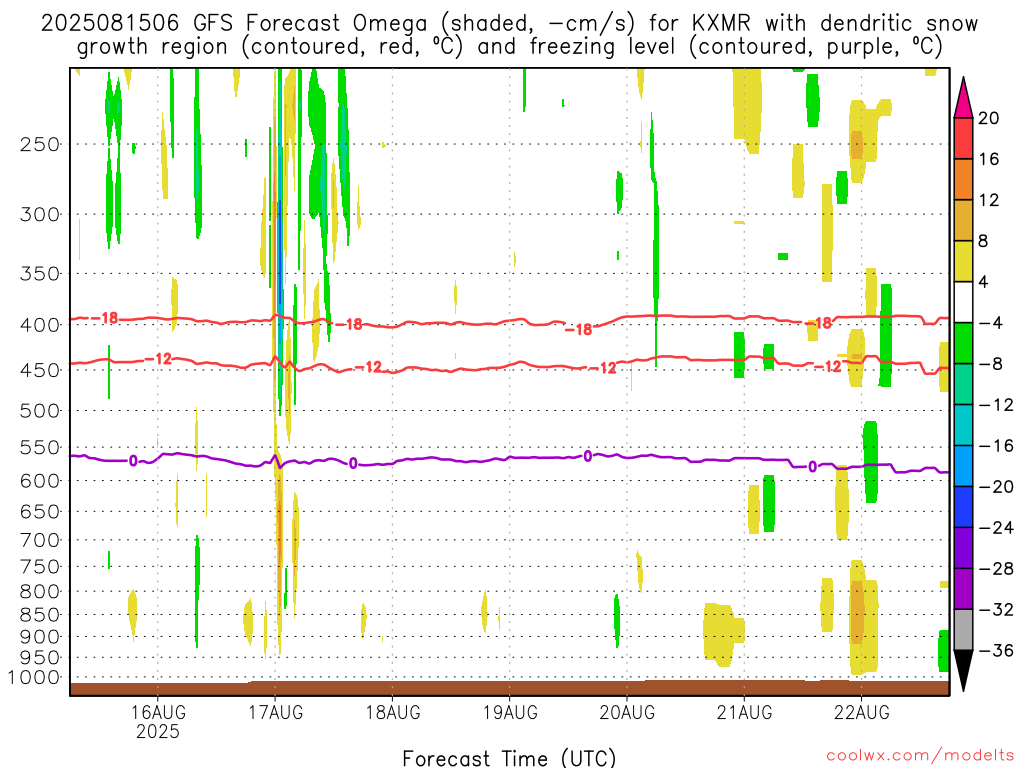Click the coolwx.com/modelts watermark link
The width and height of the screenshot is (1024, 768).
920,756
